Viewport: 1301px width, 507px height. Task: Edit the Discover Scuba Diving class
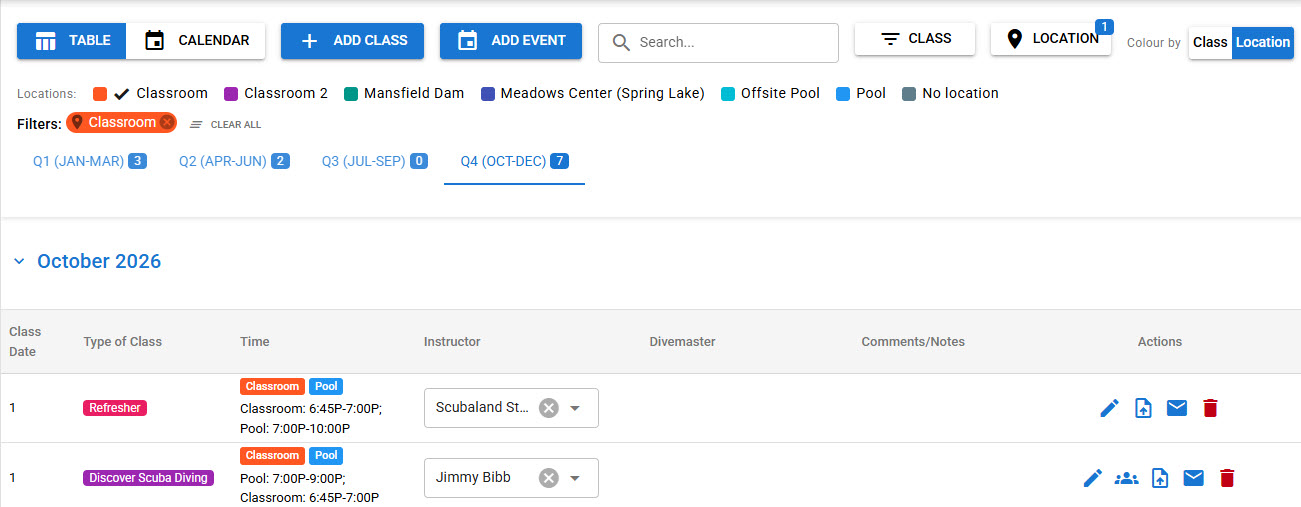(x=1092, y=478)
